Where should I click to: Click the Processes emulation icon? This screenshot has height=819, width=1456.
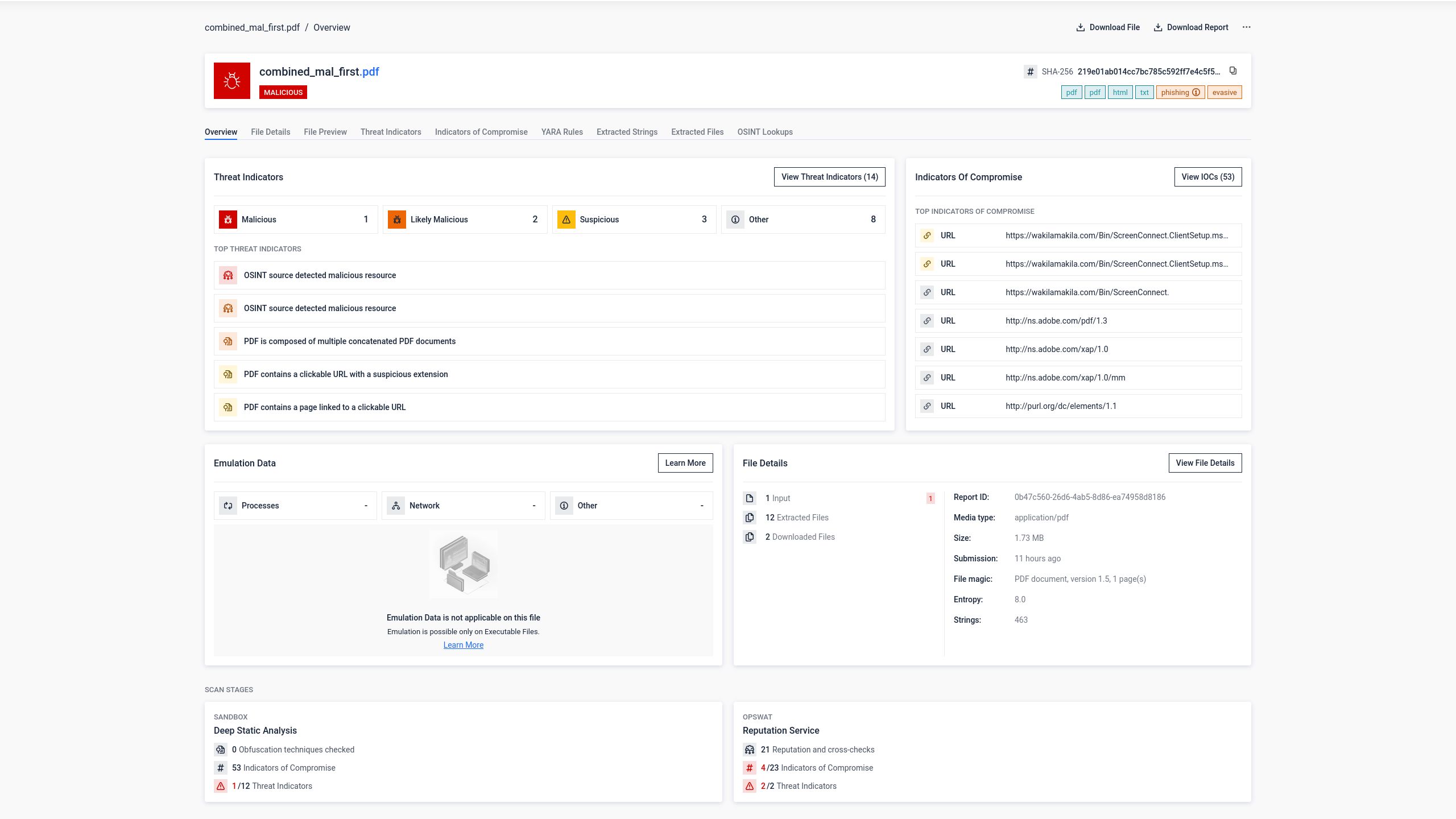click(228, 506)
